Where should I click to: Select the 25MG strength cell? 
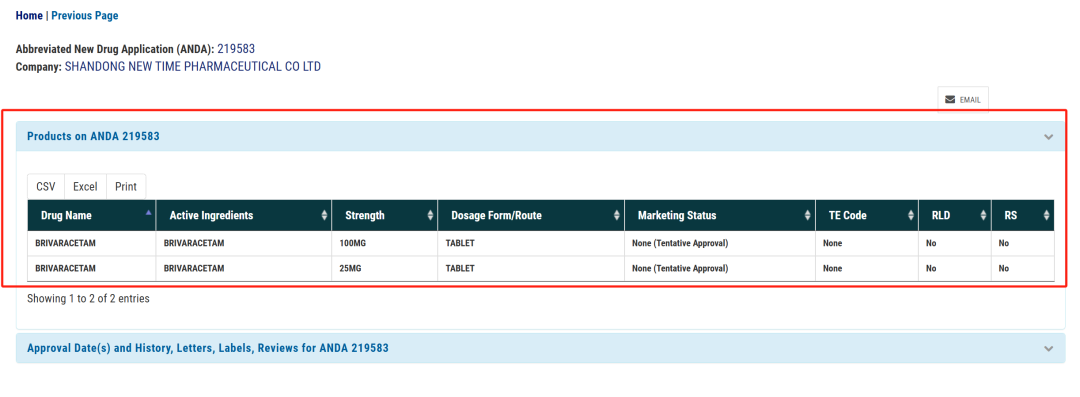tap(384, 269)
